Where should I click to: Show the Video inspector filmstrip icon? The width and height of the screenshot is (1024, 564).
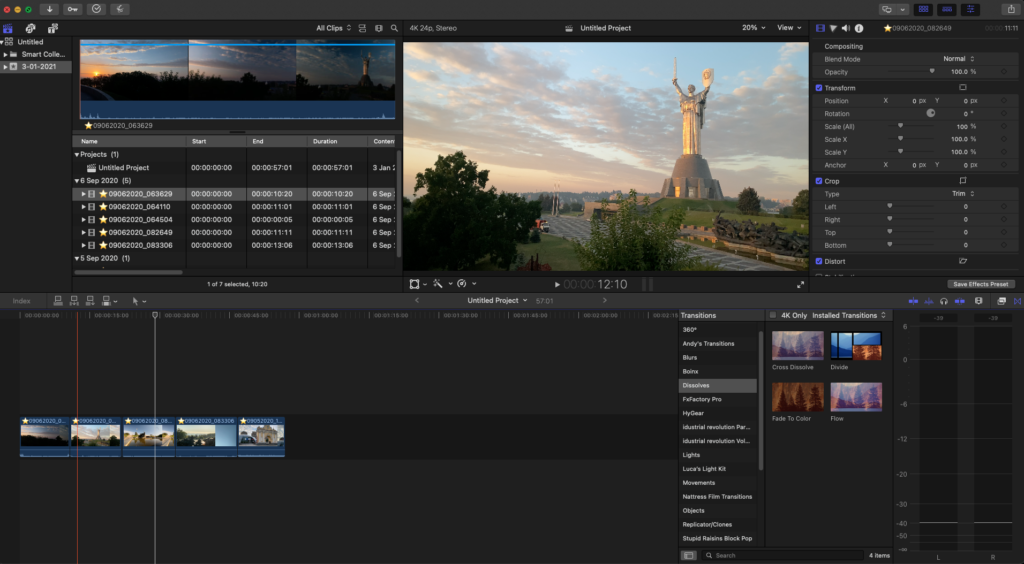point(820,28)
